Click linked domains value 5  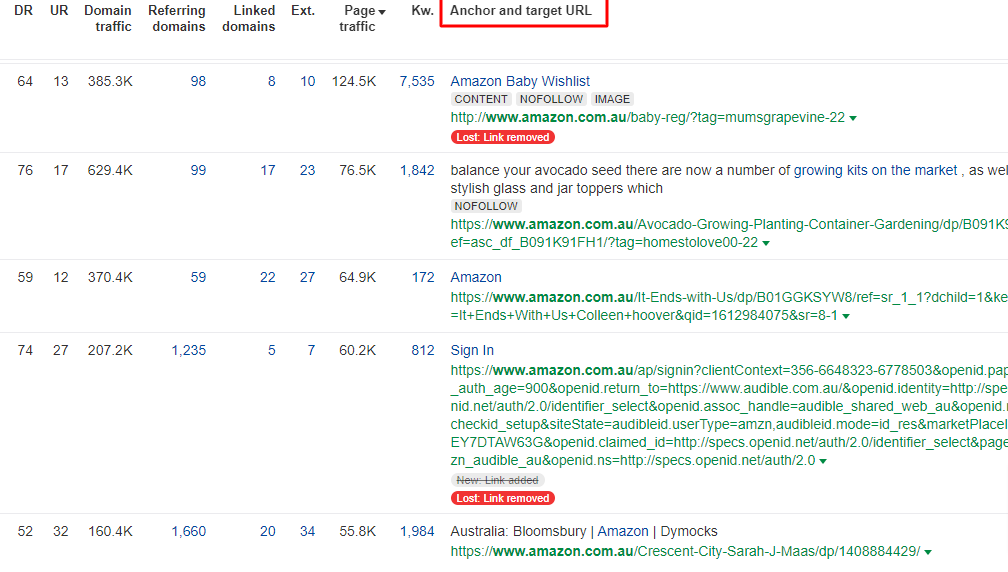(271, 350)
